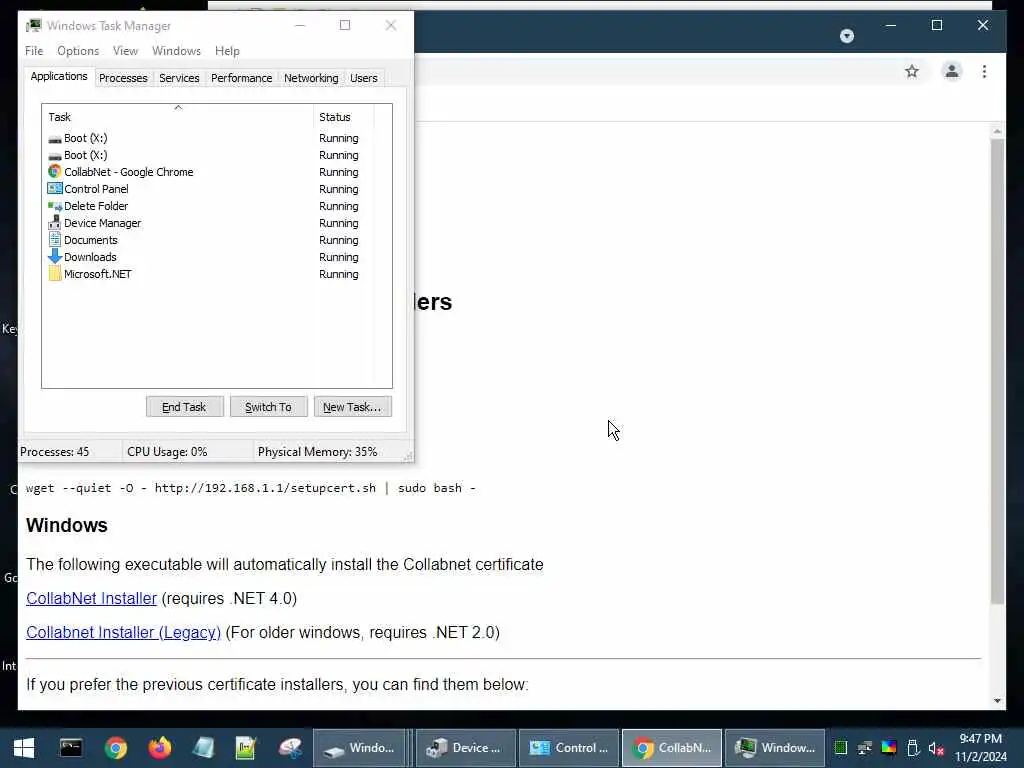Open the Options menu in Task Manager

[78, 51]
